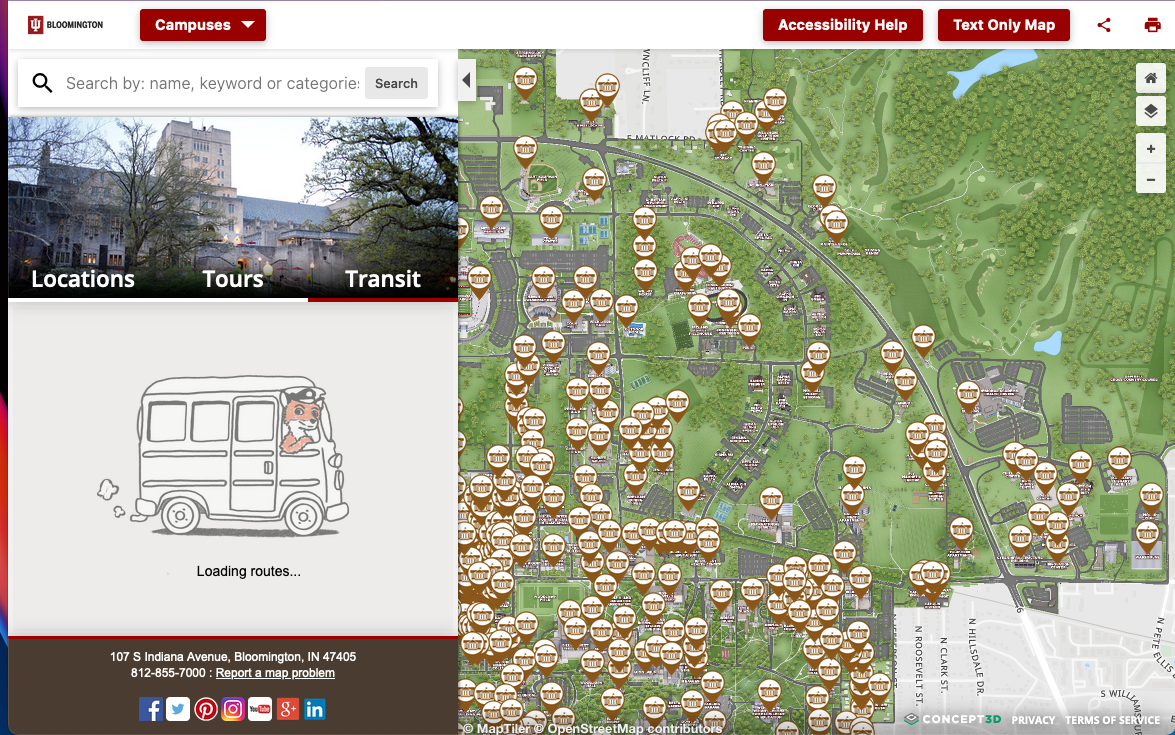Open the map layers control
The height and width of the screenshot is (735, 1175).
tap(1150, 112)
